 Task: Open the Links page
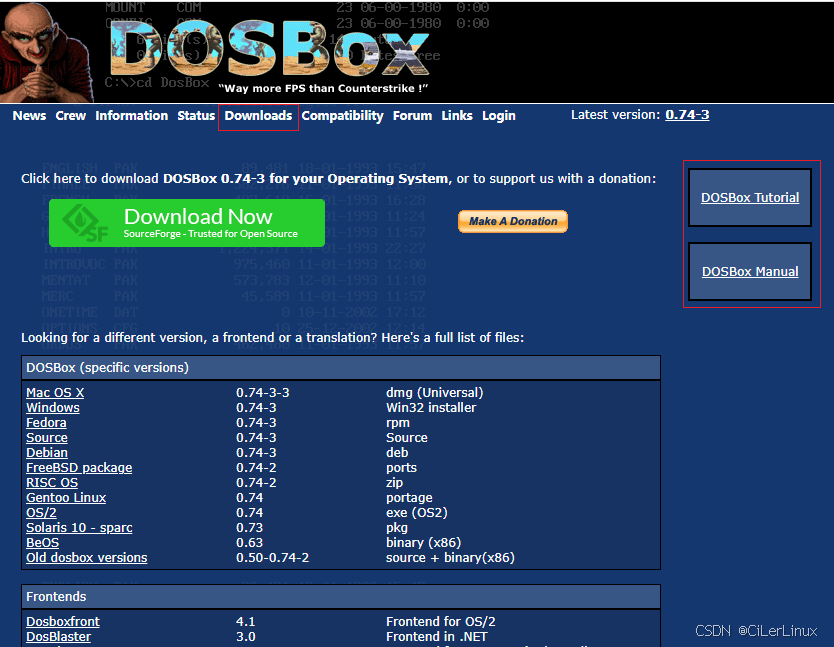pos(457,115)
